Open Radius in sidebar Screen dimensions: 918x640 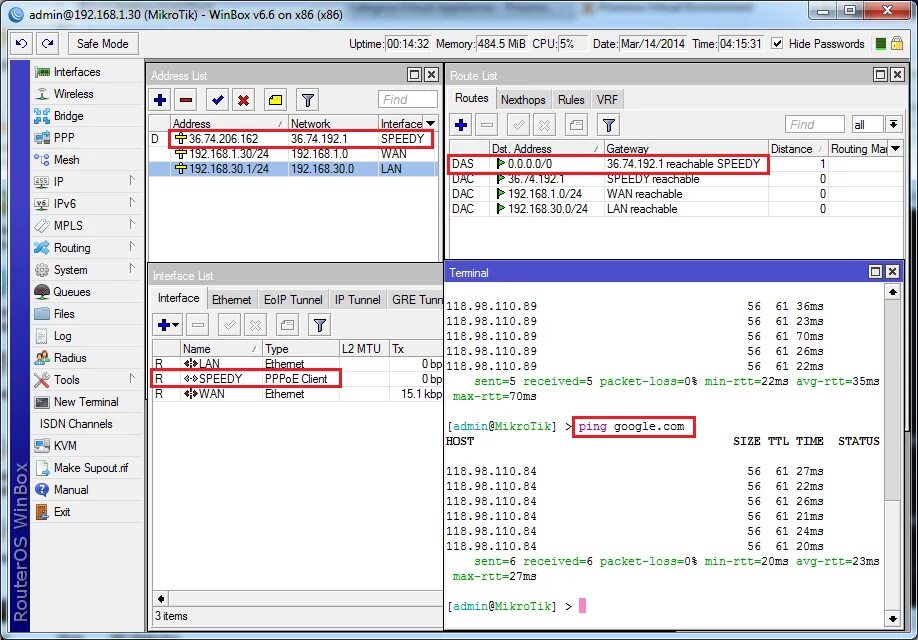click(70, 358)
